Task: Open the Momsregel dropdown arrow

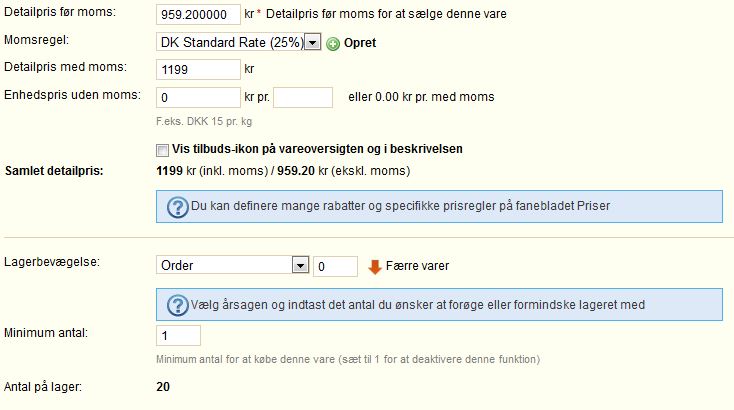Action: pos(312,43)
